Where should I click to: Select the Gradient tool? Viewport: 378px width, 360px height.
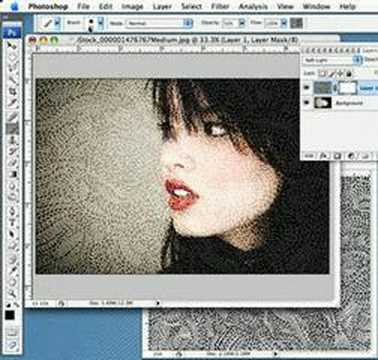[x=13, y=174]
